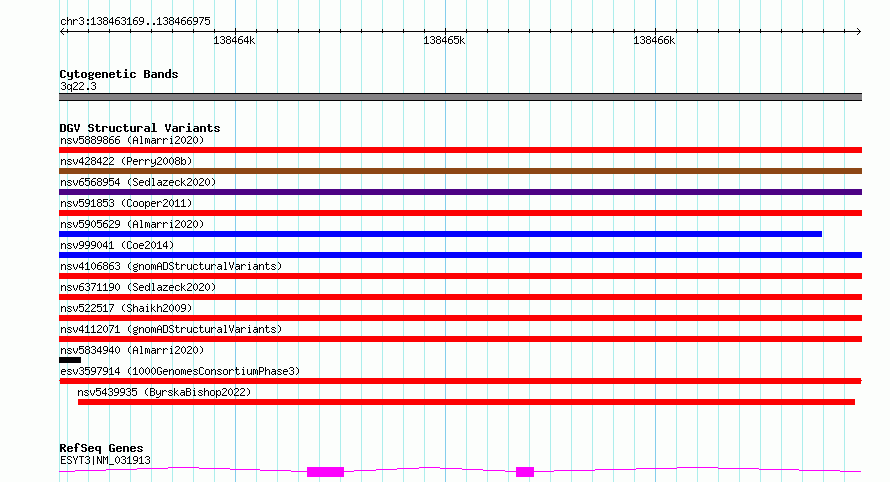Select the blue nsv5905629 variant bar
The width and height of the screenshot is (890, 482).
[x=440, y=234]
